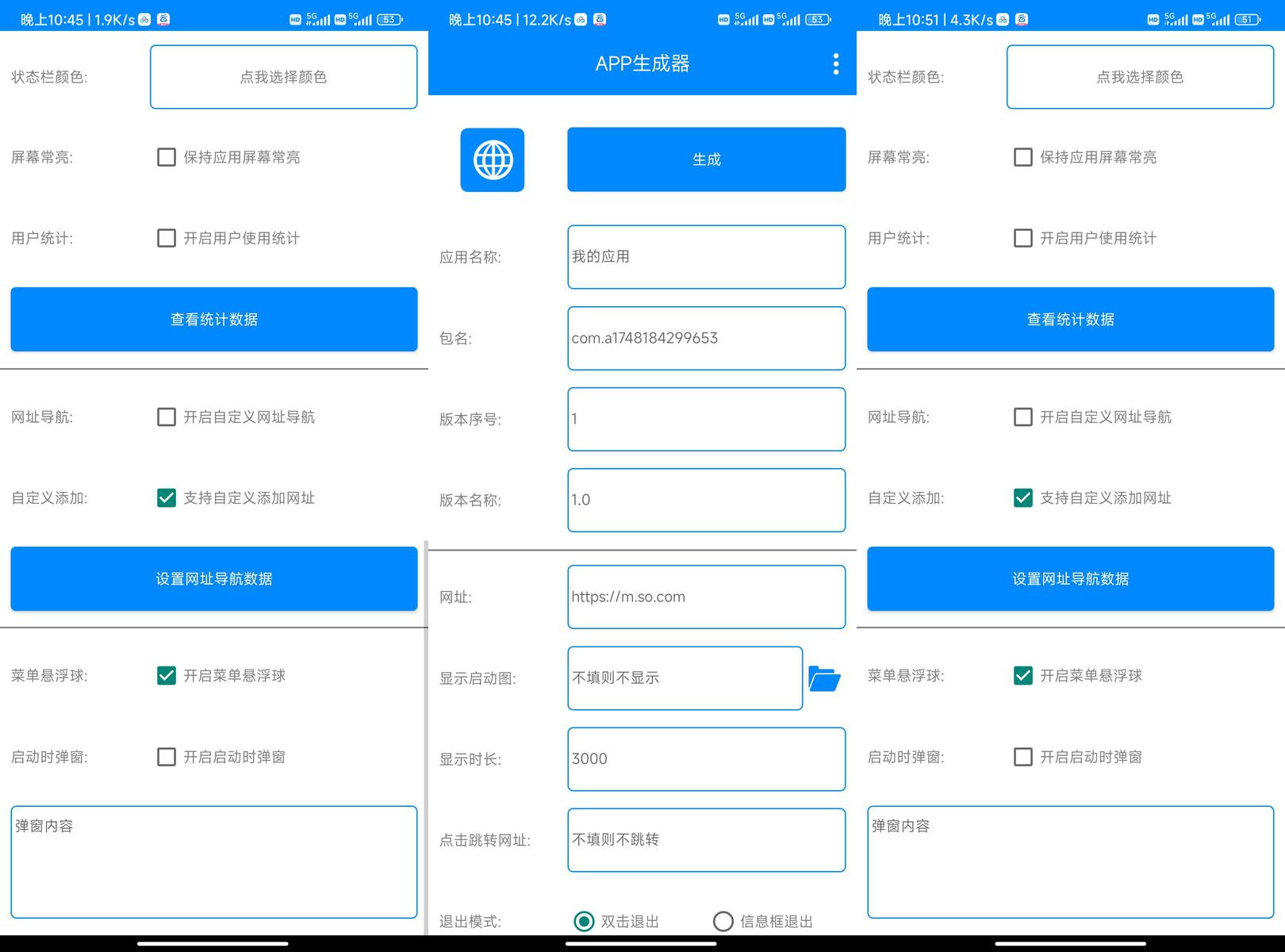Tap battery indicator showing 51 on right screen
The height and width of the screenshot is (952, 1285).
1248,19
